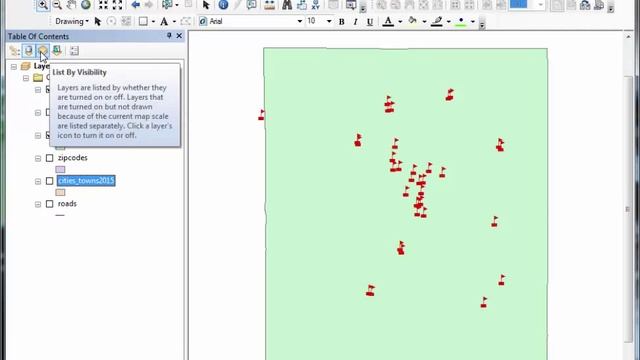Image resolution: width=640 pixels, height=360 pixels.
Task: Close the Table Of Contents panel
Action: point(179,36)
